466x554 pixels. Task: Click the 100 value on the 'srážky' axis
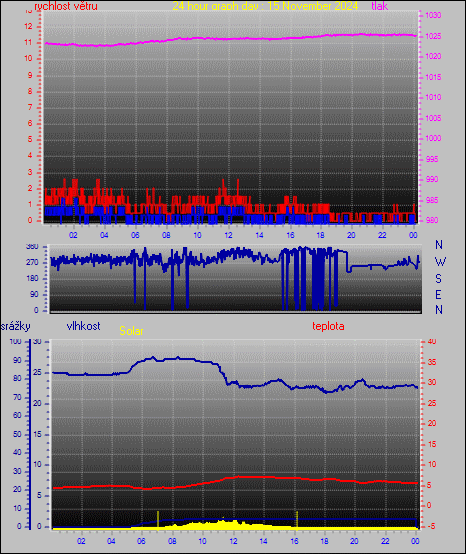pos(16,342)
